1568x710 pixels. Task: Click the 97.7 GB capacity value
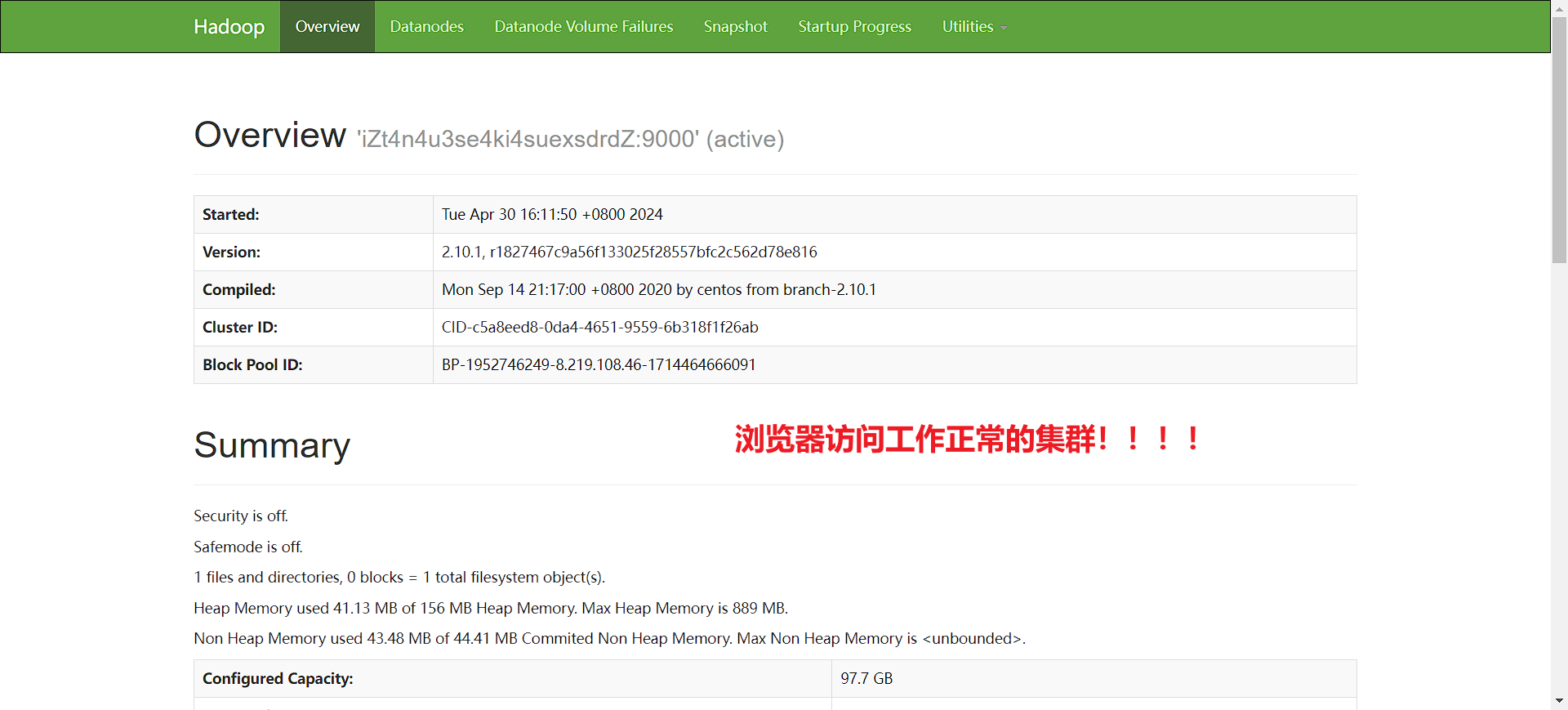(866, 678)
